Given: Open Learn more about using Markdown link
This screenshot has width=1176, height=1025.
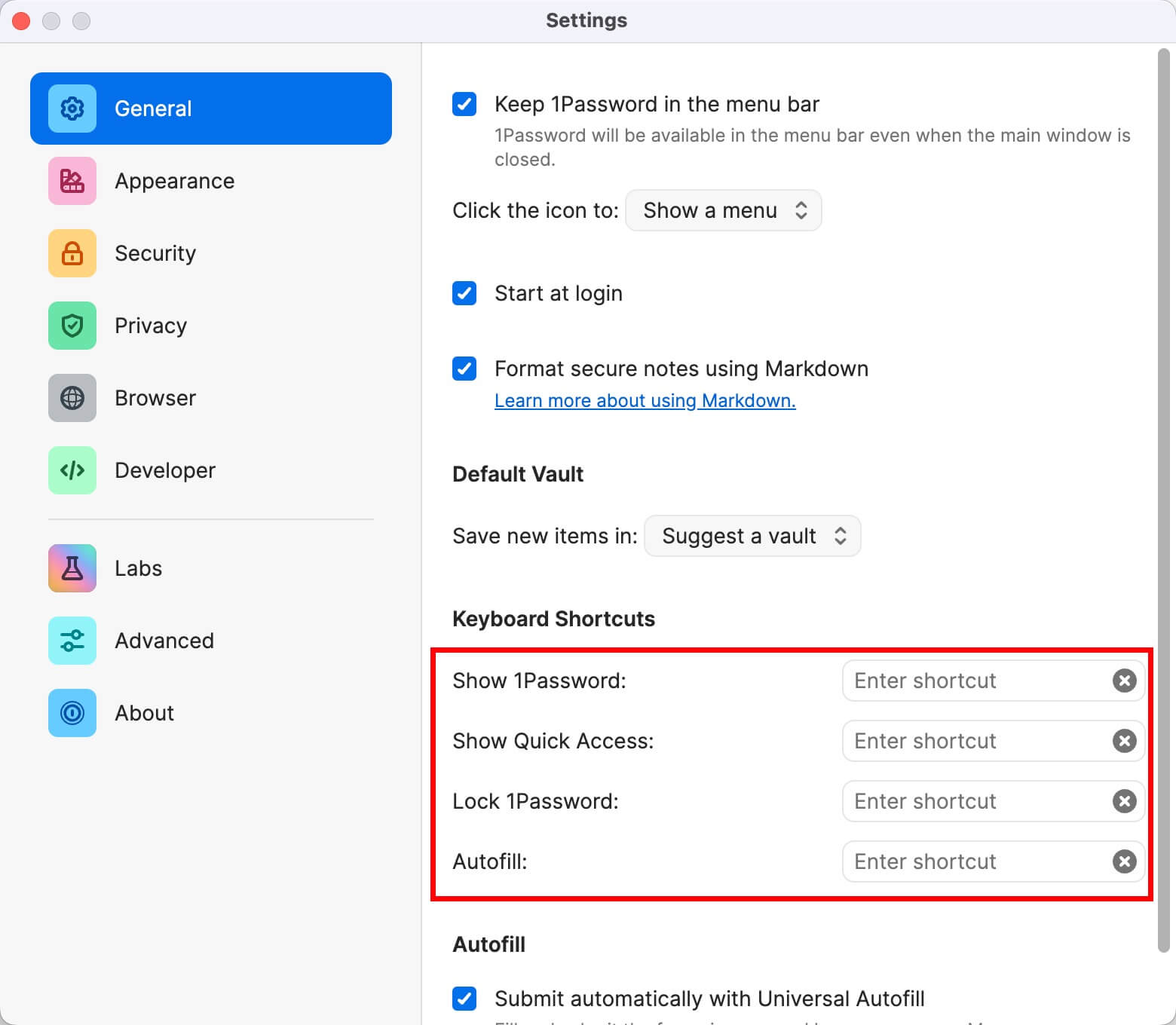Looking at the screenshot, I should pyautogui.click(x=645, y=400).
